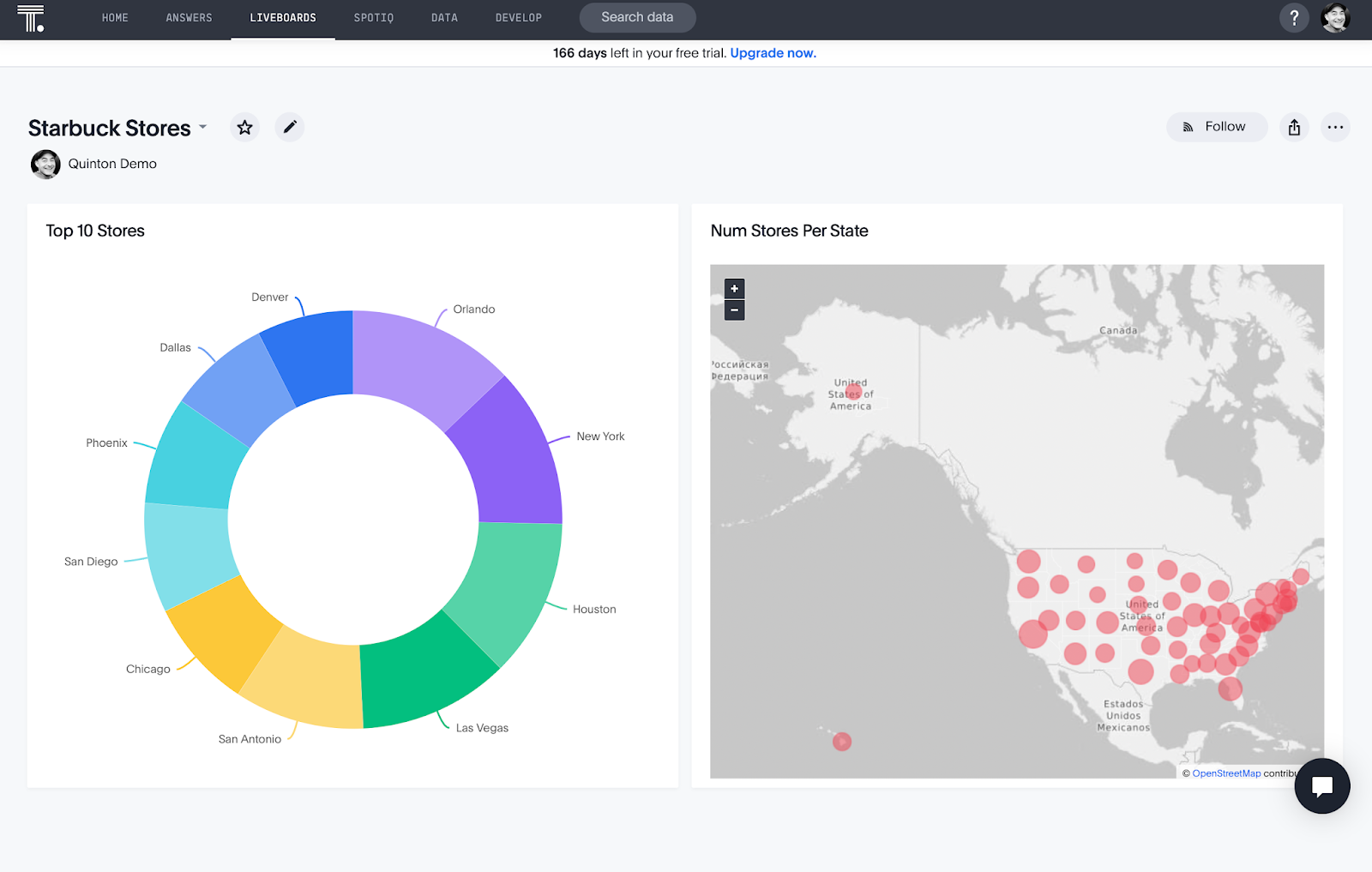Go to the Data tab
This screenshot has height=872, width=1372.
tap(444, 18)
